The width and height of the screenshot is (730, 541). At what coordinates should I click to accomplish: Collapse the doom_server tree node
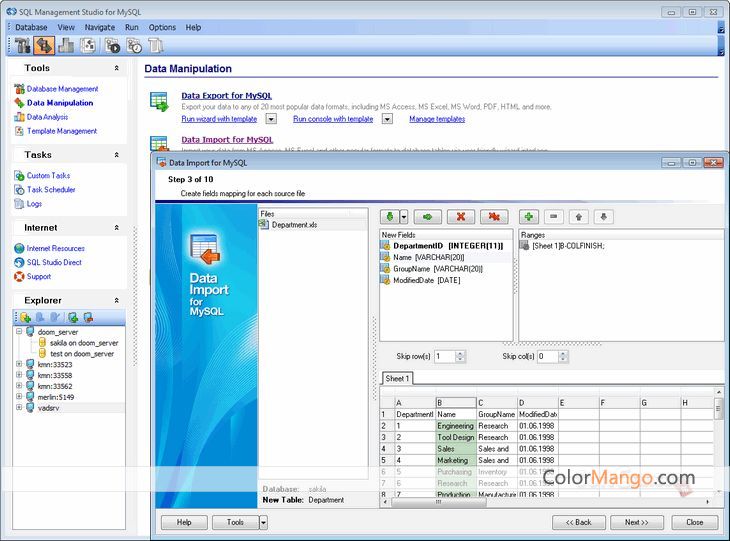(19, 331)
